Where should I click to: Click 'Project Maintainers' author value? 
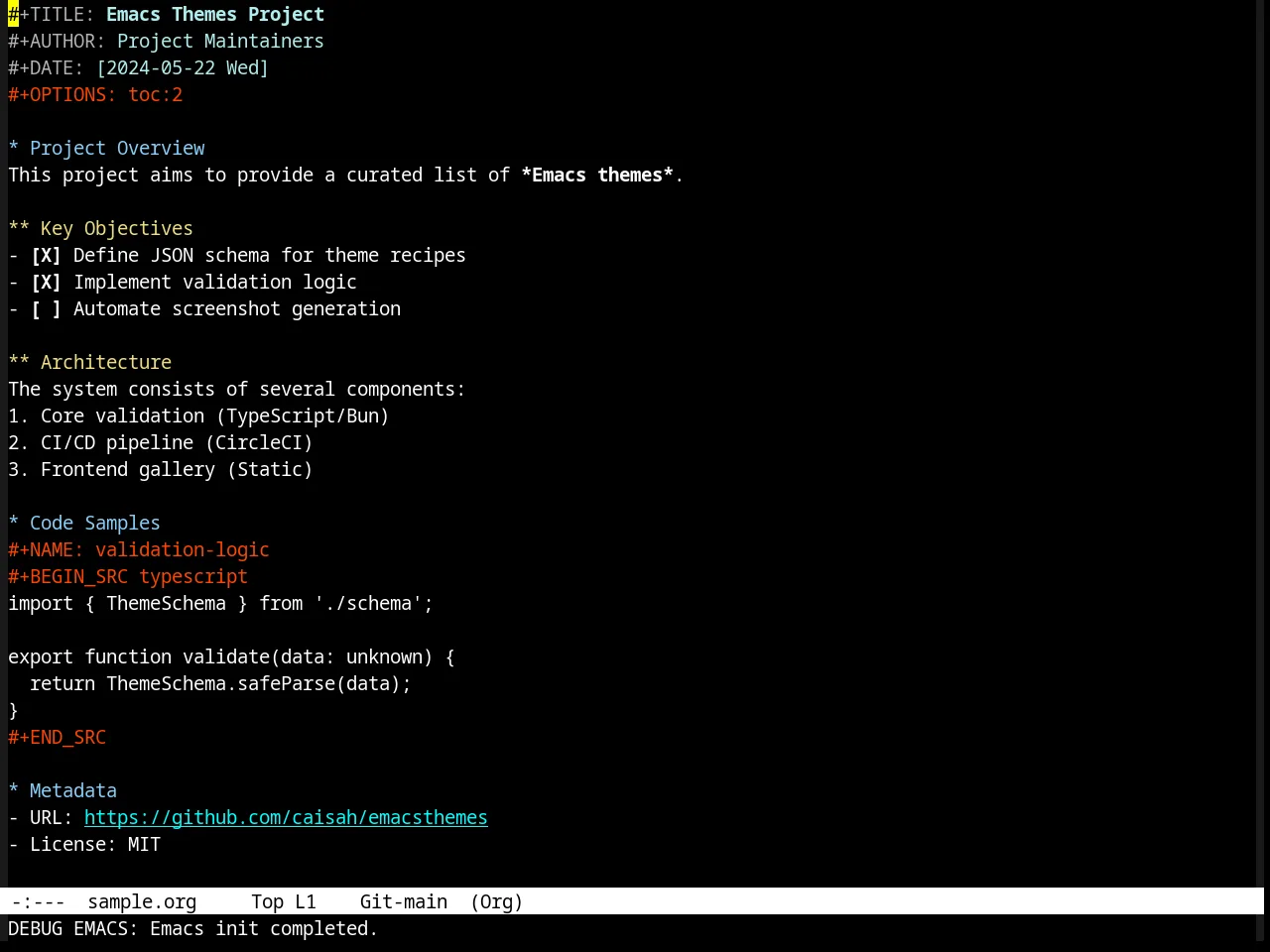click(x=220, y=41)
